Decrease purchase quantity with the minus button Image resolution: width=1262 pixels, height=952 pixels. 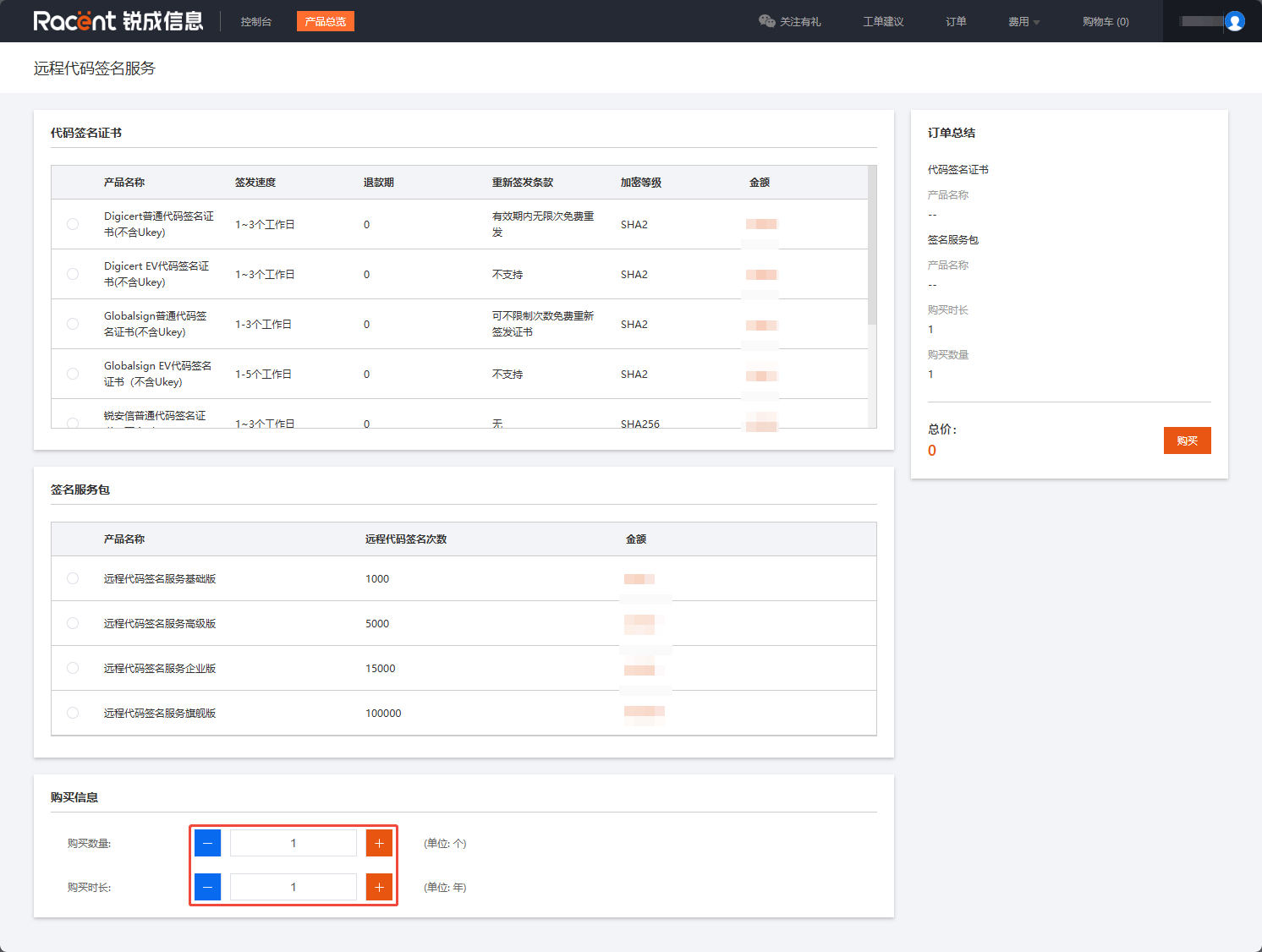click(207, 843)
